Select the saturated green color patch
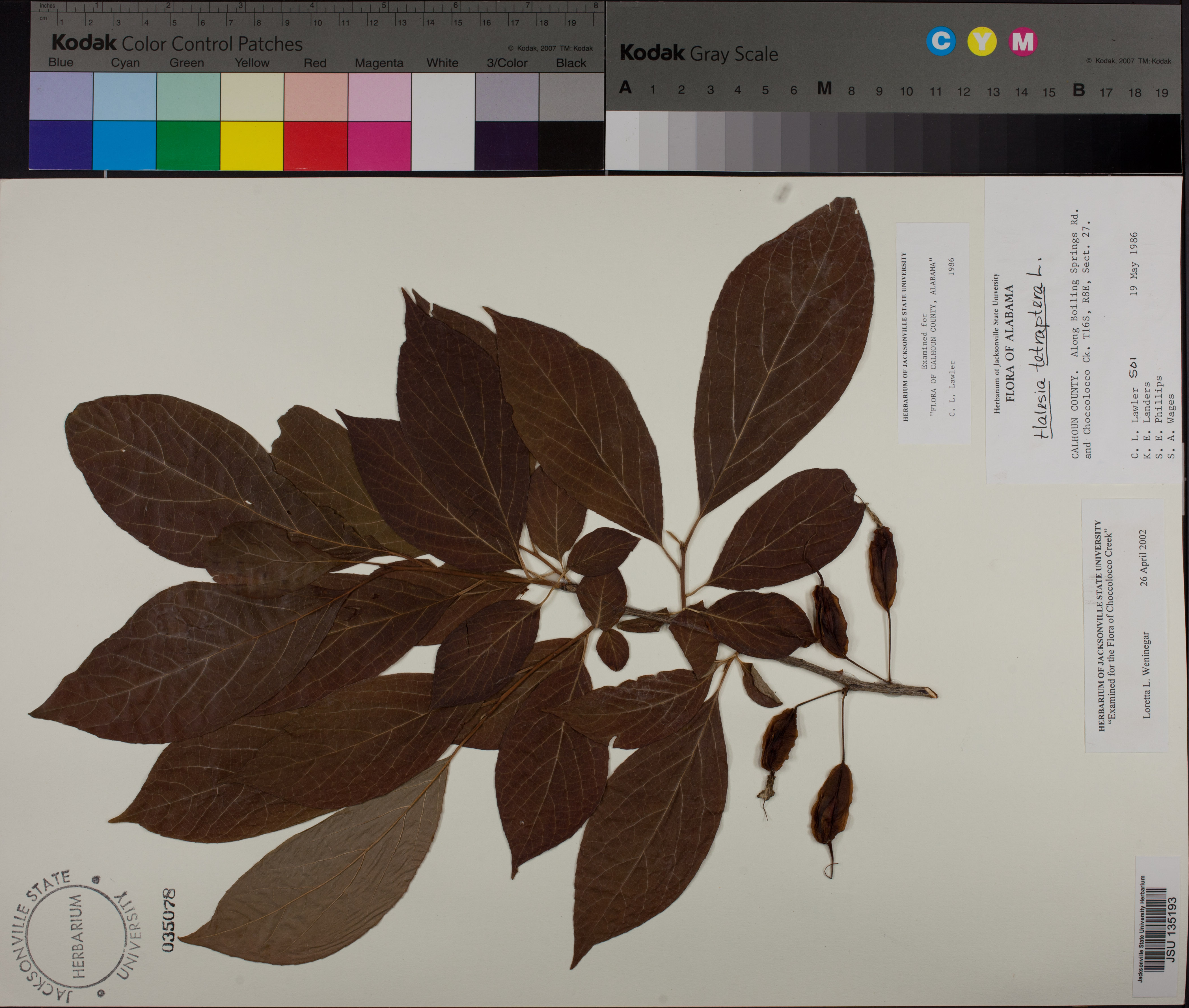This screenshot has width=1189, height=1008. click(188, 146)
